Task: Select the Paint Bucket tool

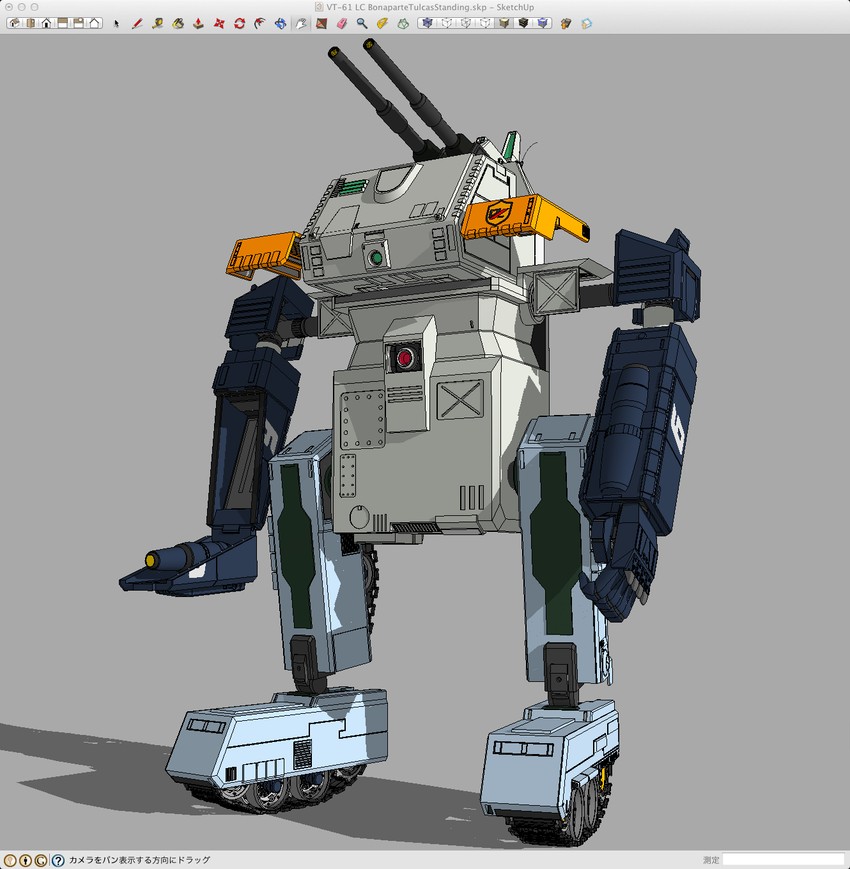Action: pyautogui.click(x=178, y=23)
